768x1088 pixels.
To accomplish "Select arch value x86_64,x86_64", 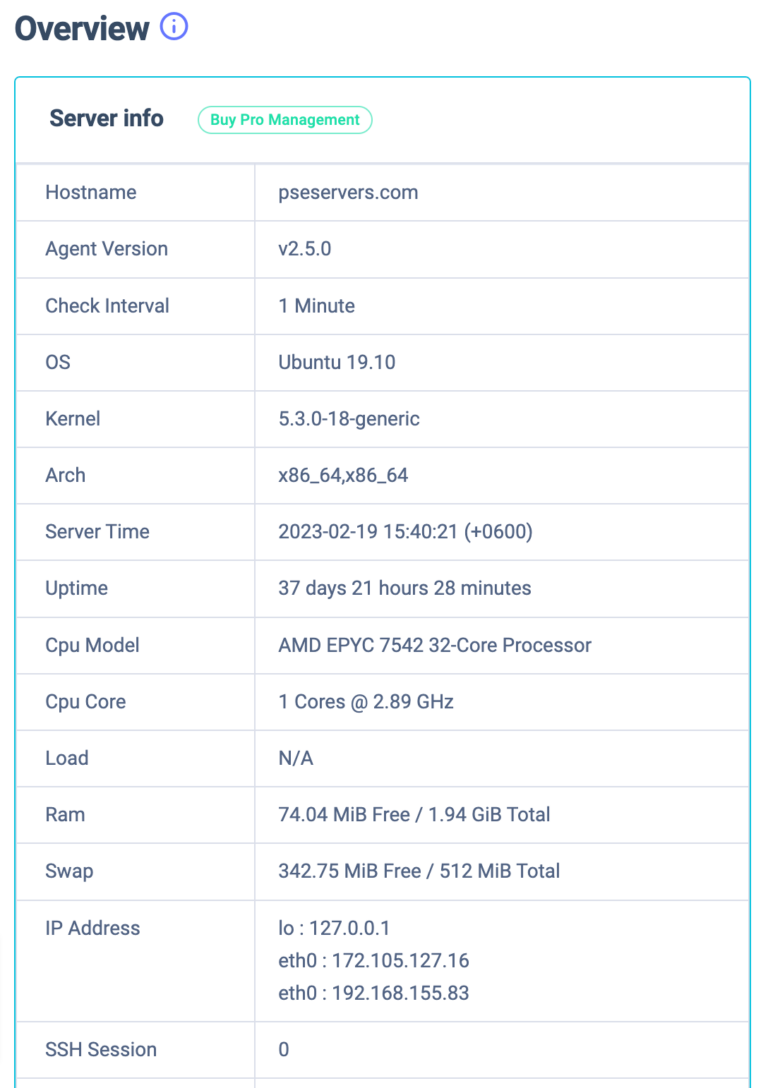I will pyautogui.click(x=343, y=475).
